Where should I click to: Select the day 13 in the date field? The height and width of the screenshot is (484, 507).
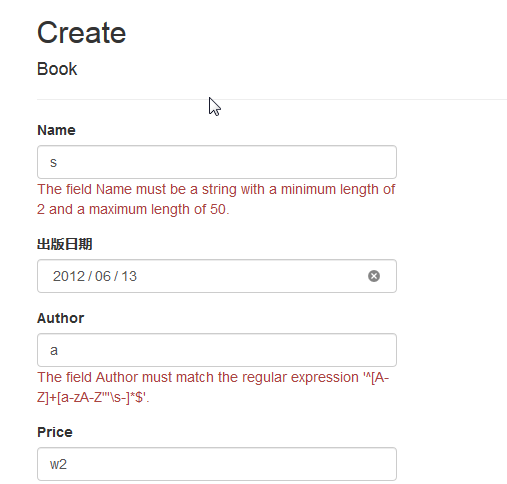coord(129,276)
